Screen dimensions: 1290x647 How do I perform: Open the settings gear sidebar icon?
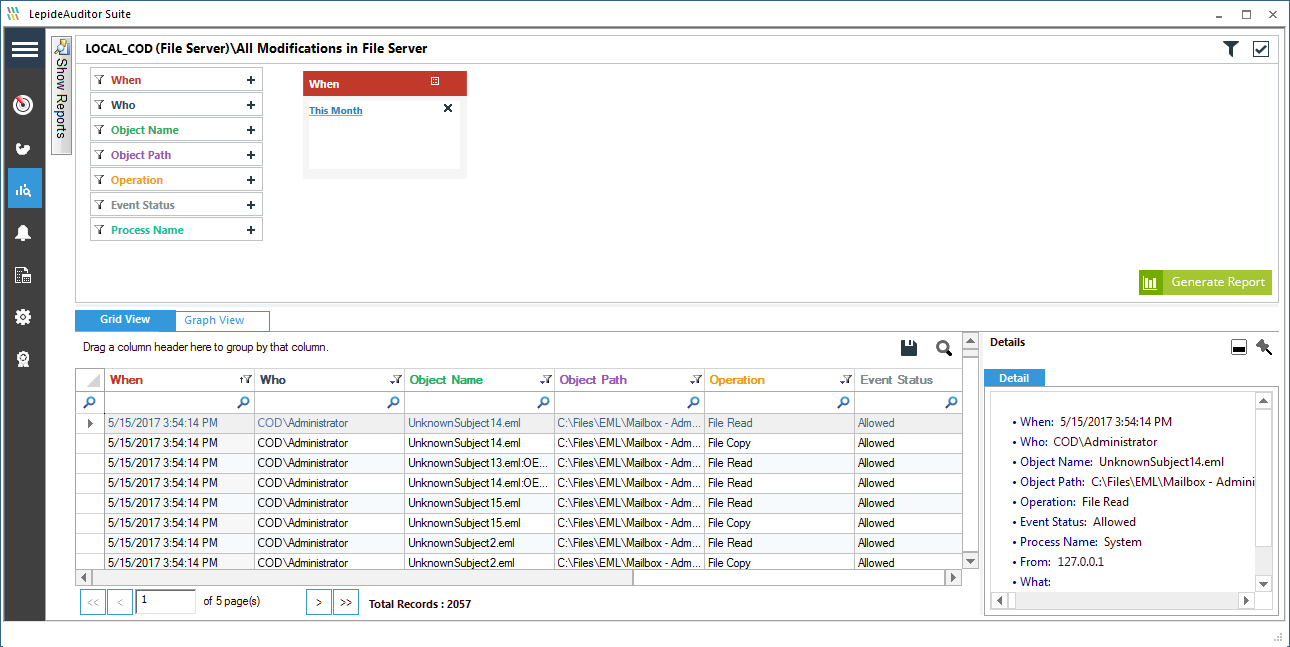pyautogui.click(x=24, y=317)
